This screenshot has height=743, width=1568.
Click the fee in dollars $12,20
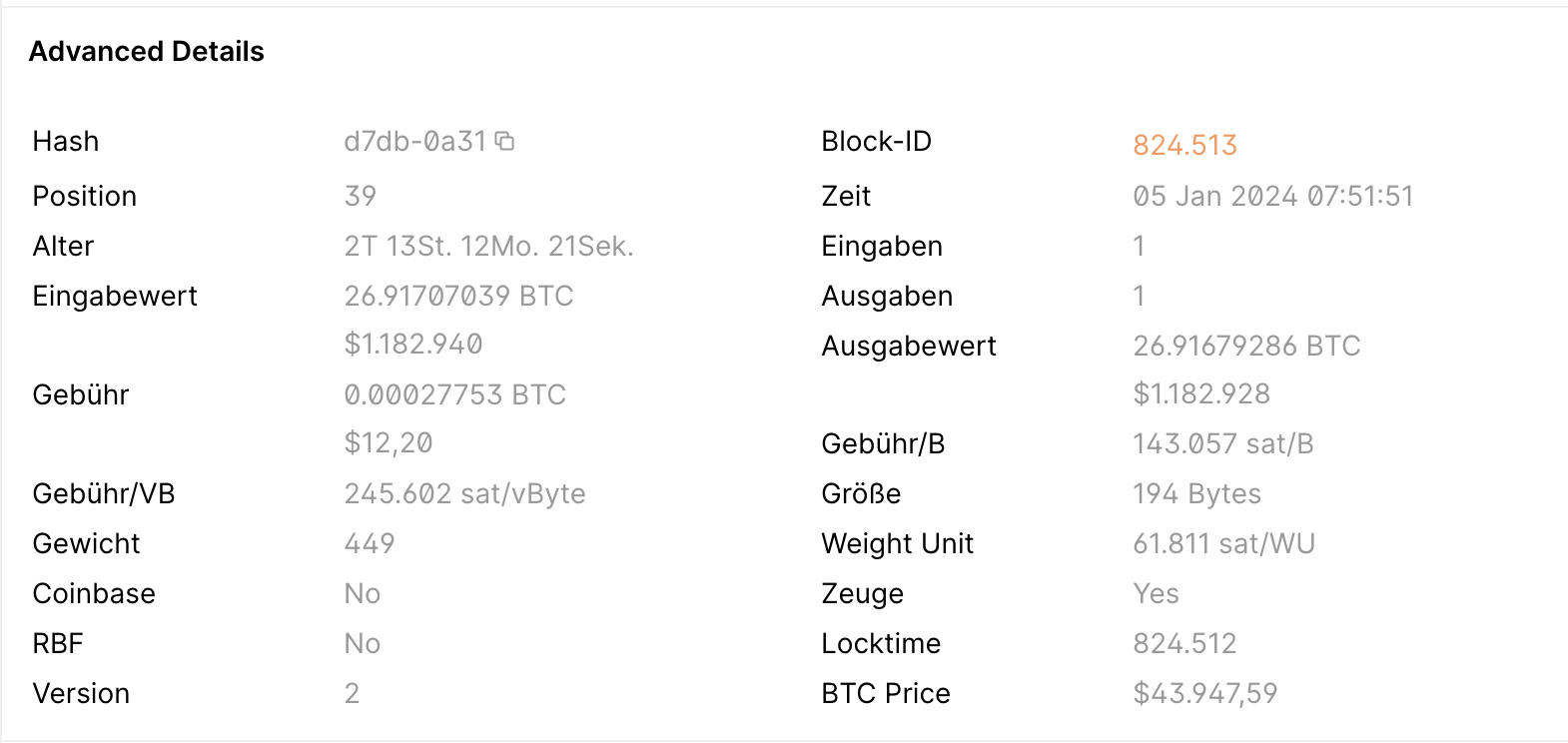point(389,442)
